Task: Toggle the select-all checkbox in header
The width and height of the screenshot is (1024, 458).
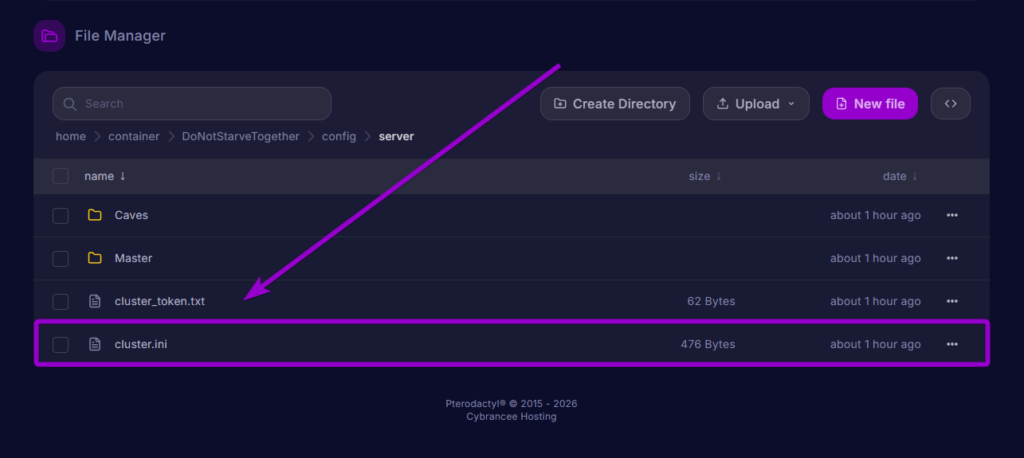Action: point(61,176)
